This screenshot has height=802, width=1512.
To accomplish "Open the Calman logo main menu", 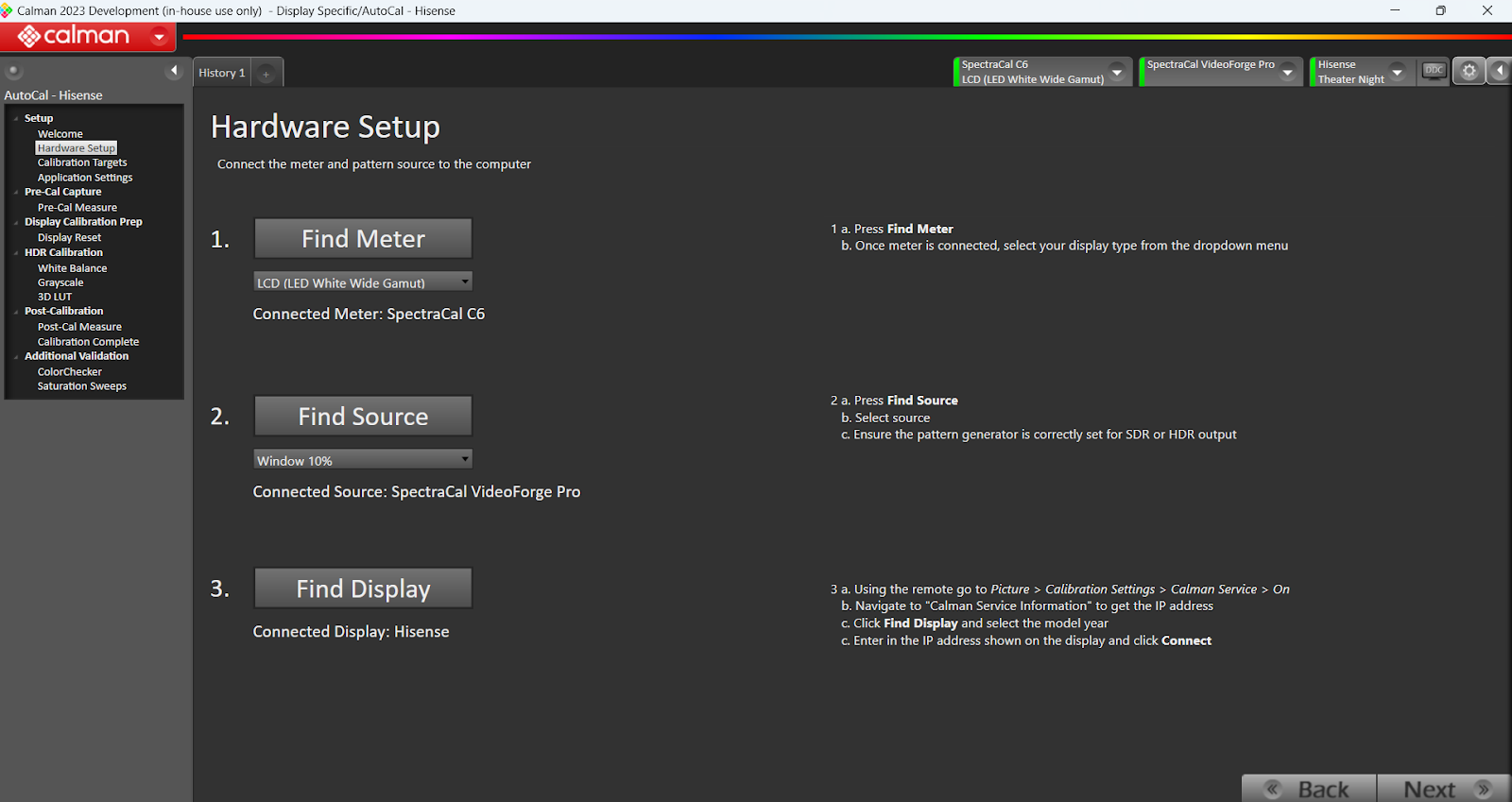I will (x=87, y=37).
